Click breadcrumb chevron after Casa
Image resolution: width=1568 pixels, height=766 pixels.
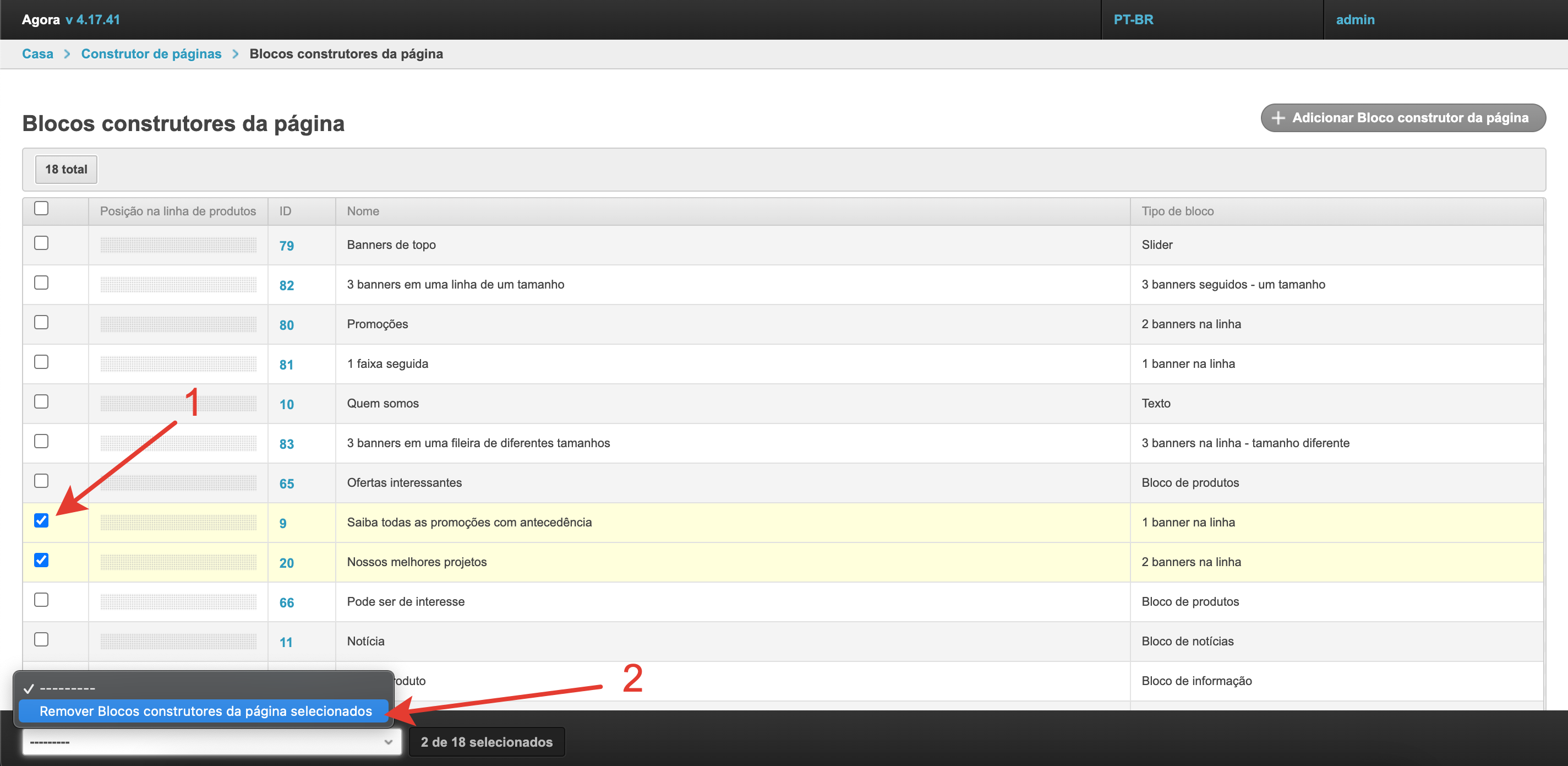tap(67, 54)
